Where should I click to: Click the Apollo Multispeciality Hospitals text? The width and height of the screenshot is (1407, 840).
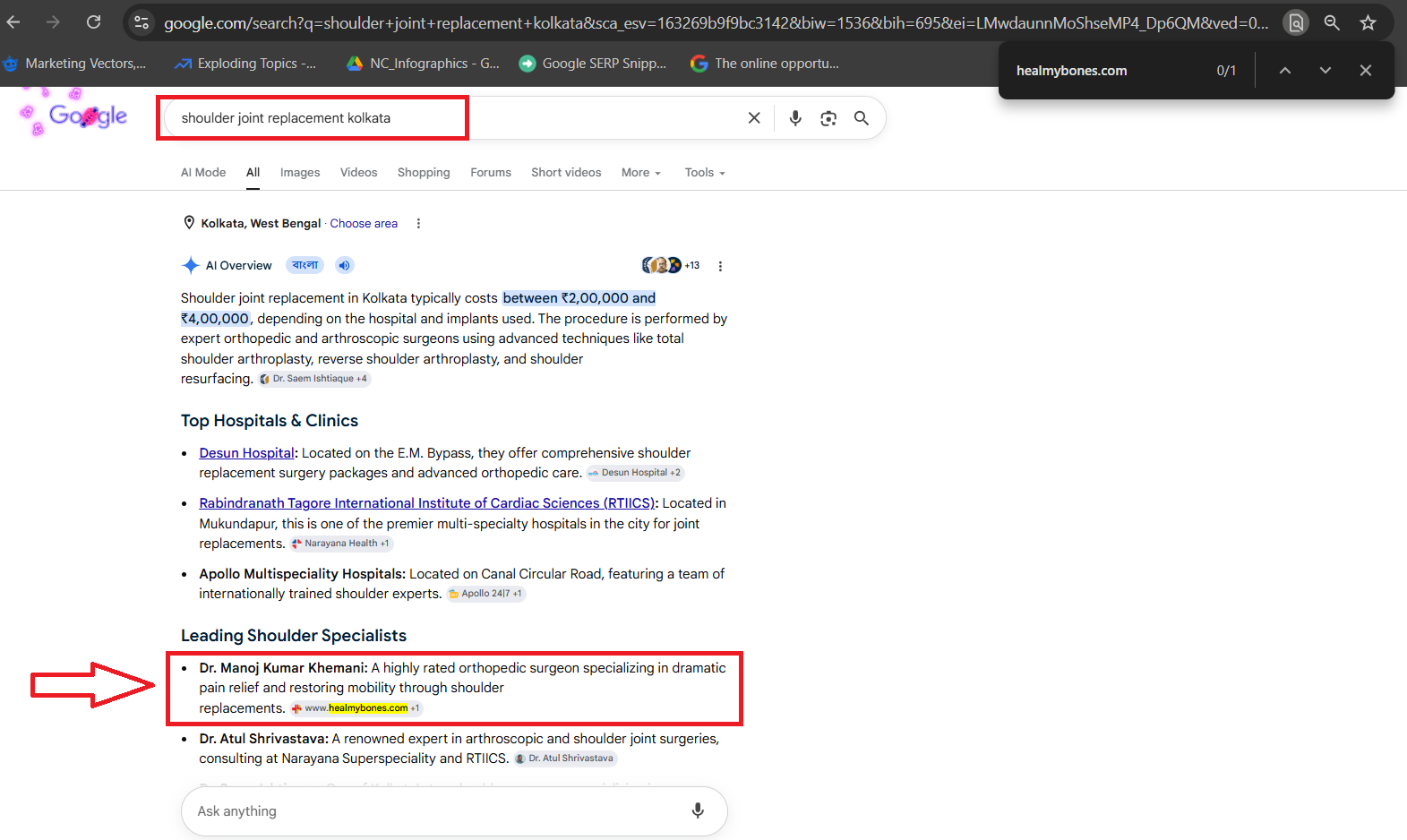(302, 574)
